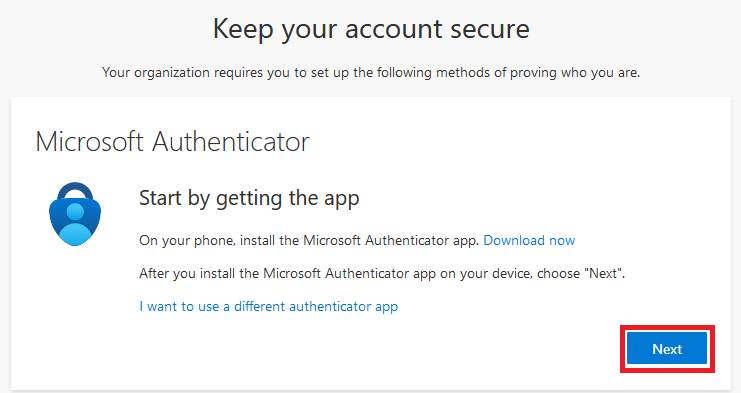The height and width of the screenshot is (393, 741).
Task: Click the word "Authenticator" in card title
Action: pos(230,142)
